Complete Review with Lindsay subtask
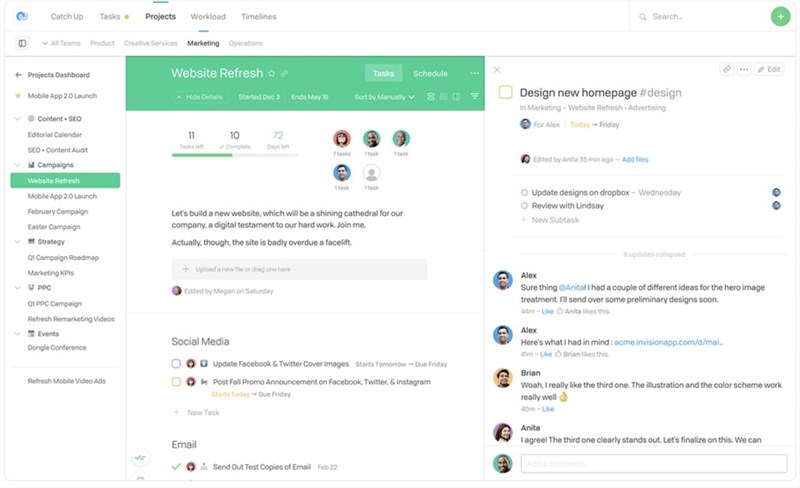 pos(524,206)
